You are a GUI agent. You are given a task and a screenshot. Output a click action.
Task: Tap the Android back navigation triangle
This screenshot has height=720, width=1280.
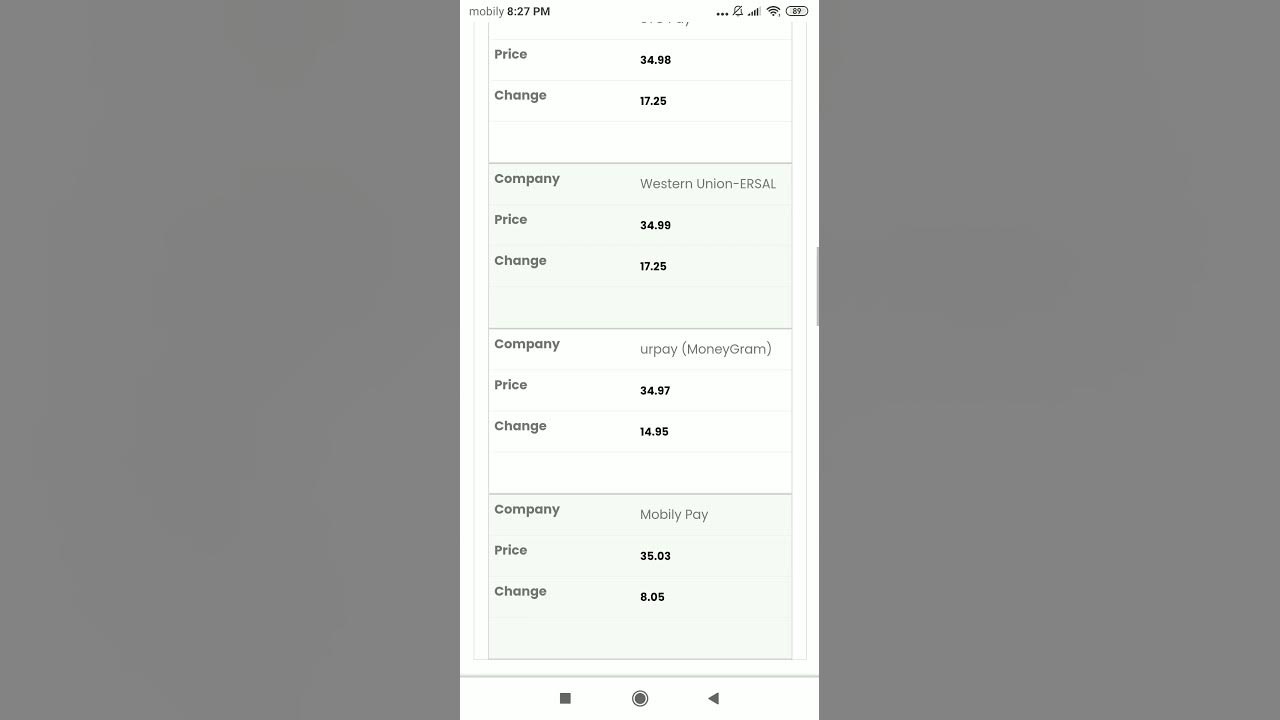(713, 698)
